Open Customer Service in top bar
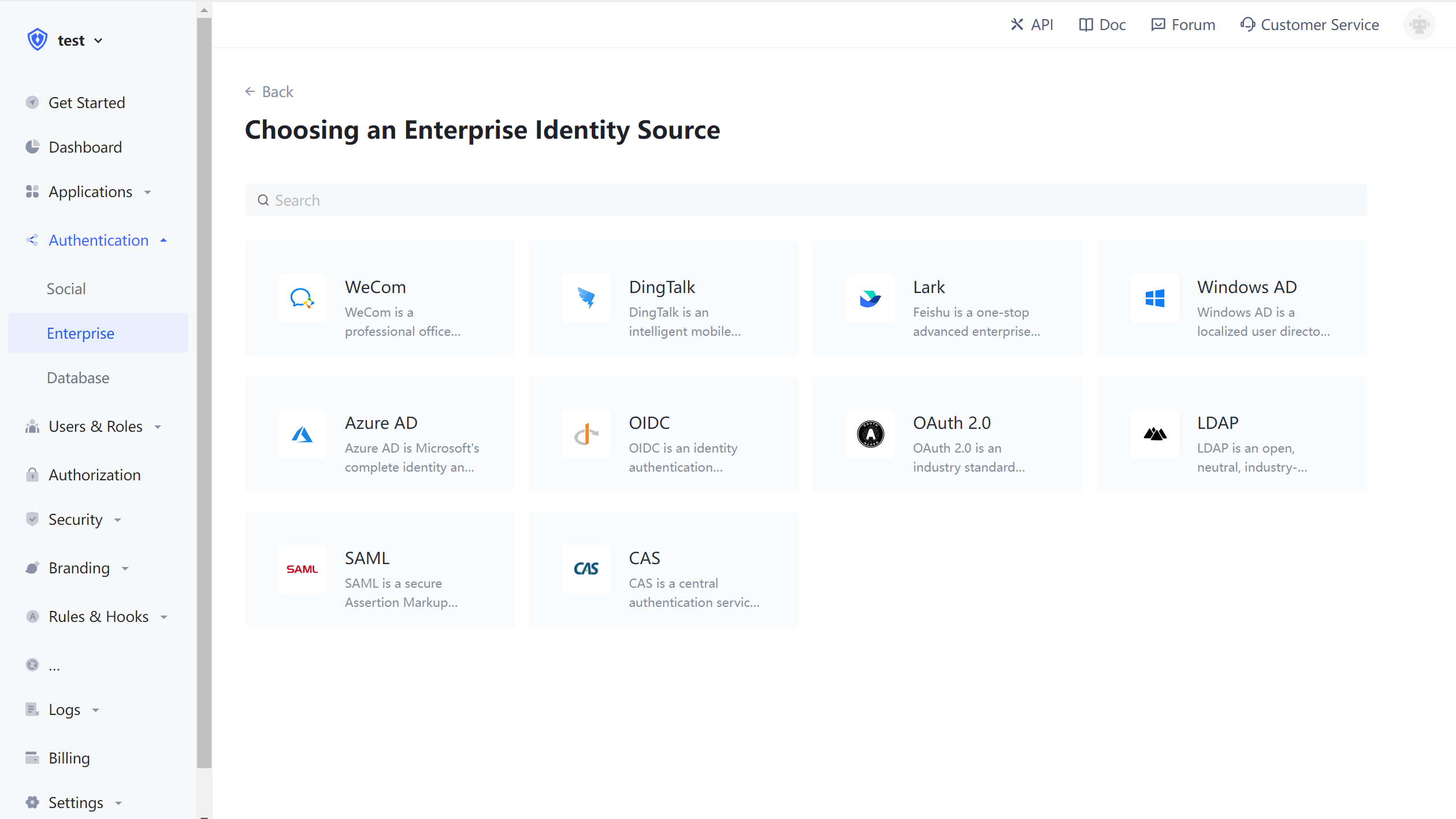This screenshot has height=819, width=1456. pyautogui.click(x=1309, y=25)
